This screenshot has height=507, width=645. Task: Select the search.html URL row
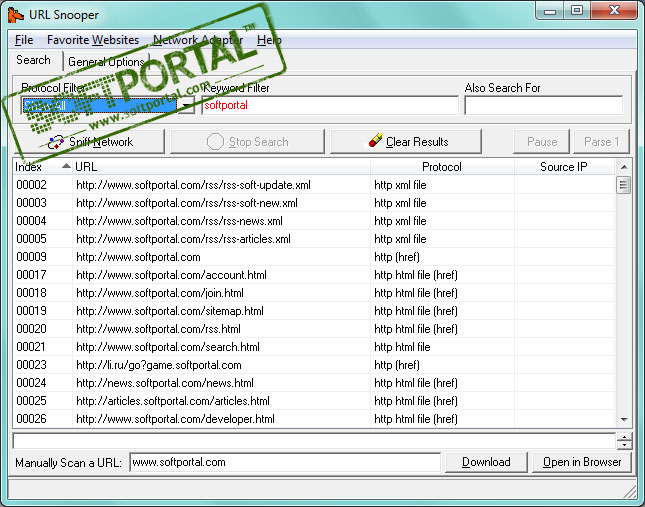(168, 347)
